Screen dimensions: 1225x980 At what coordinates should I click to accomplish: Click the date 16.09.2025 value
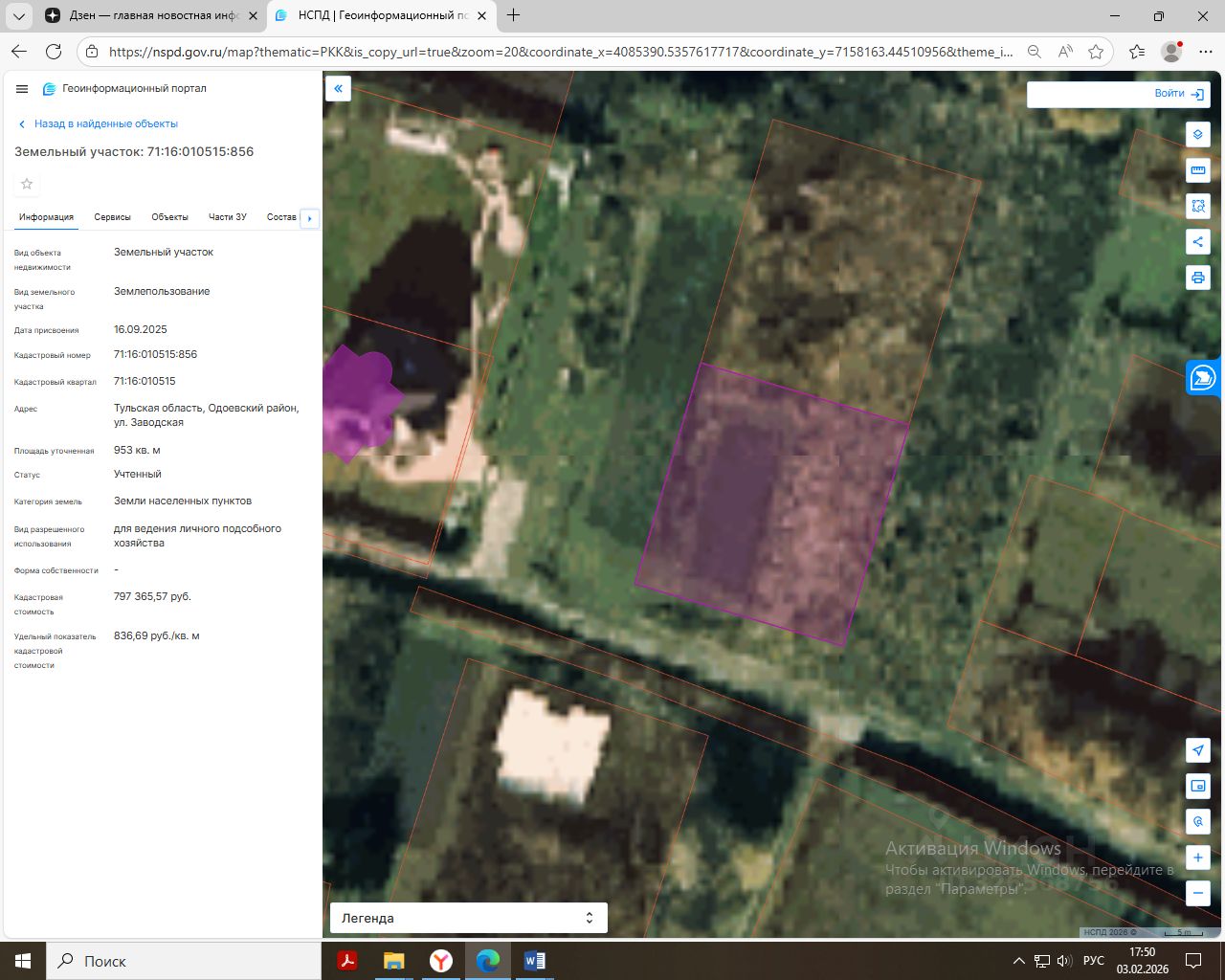tap(141, 329)
